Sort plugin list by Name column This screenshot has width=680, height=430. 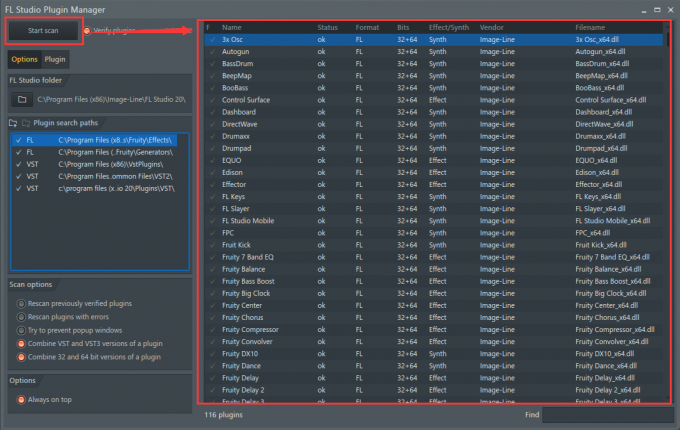click(232, 27)
